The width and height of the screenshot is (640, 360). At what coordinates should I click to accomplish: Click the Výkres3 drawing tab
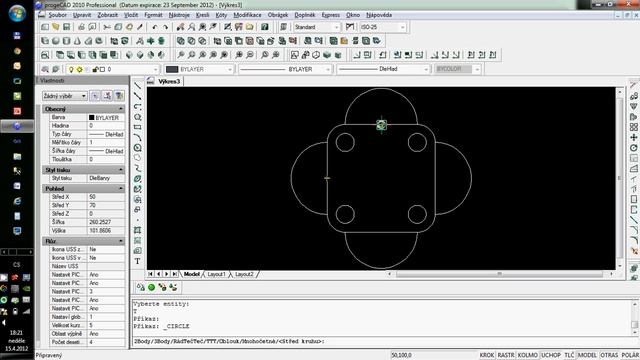click(x=169, y=81)
